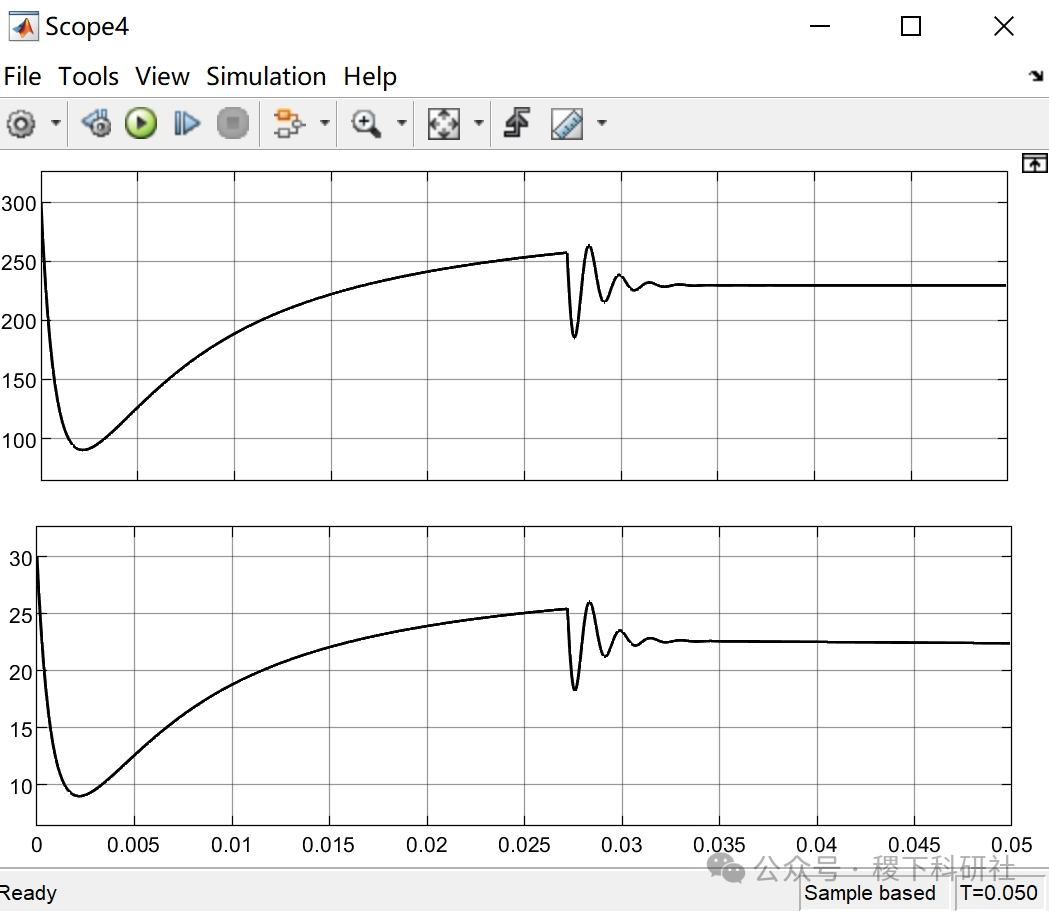Open the View menu
Image resolution: width=1049 pixels, height=911 pixels.
point(163,76)
